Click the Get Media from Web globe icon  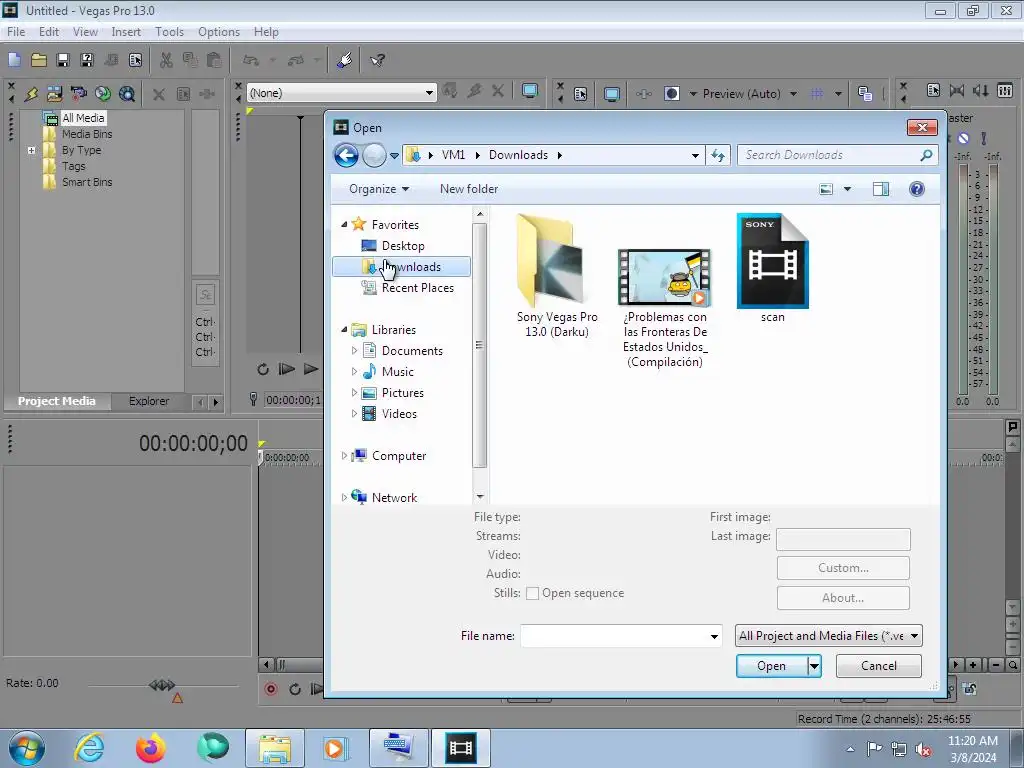coord(103,94)
